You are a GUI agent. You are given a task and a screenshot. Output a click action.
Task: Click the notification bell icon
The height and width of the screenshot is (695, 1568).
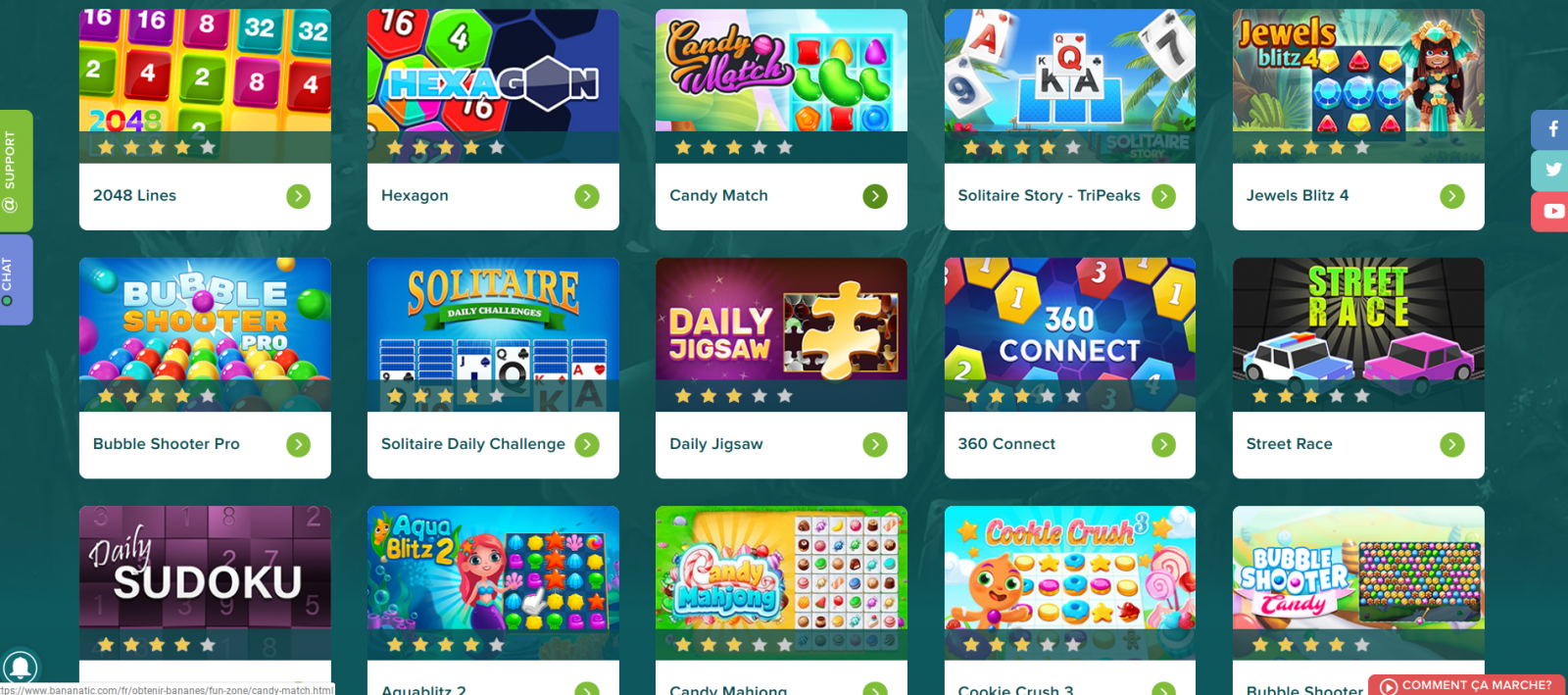click(x=20, y=668)
